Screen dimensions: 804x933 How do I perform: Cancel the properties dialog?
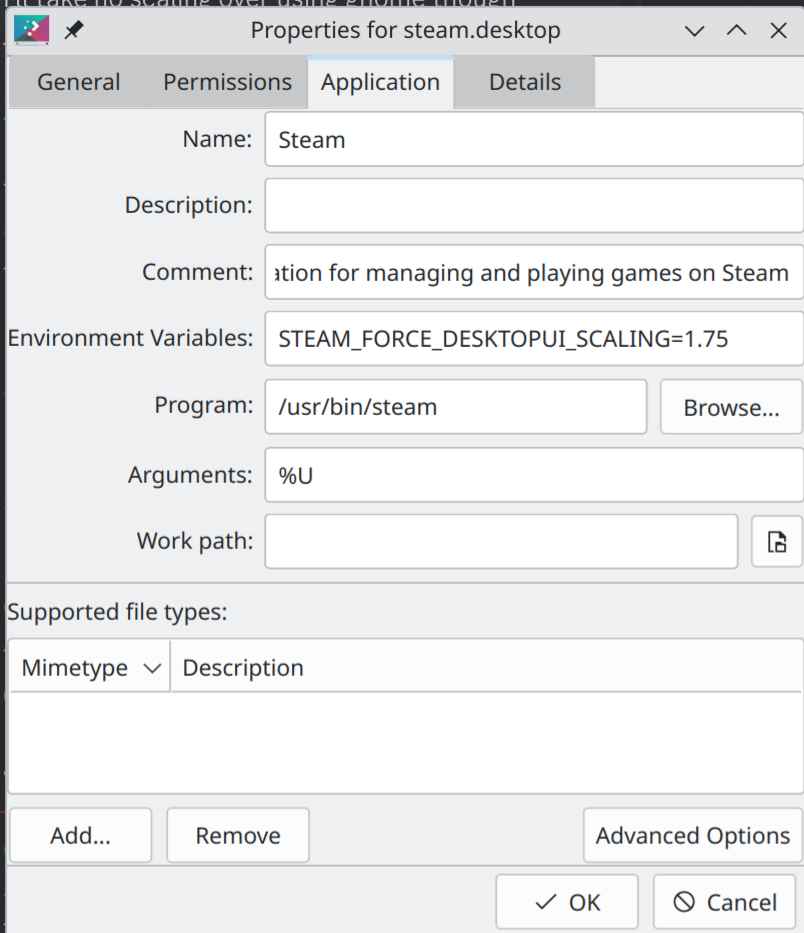click(x=725, y=902)
